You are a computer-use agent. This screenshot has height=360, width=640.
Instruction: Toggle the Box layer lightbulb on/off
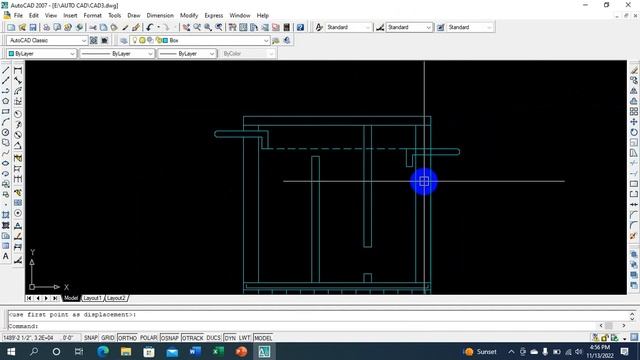pos(135,40)
